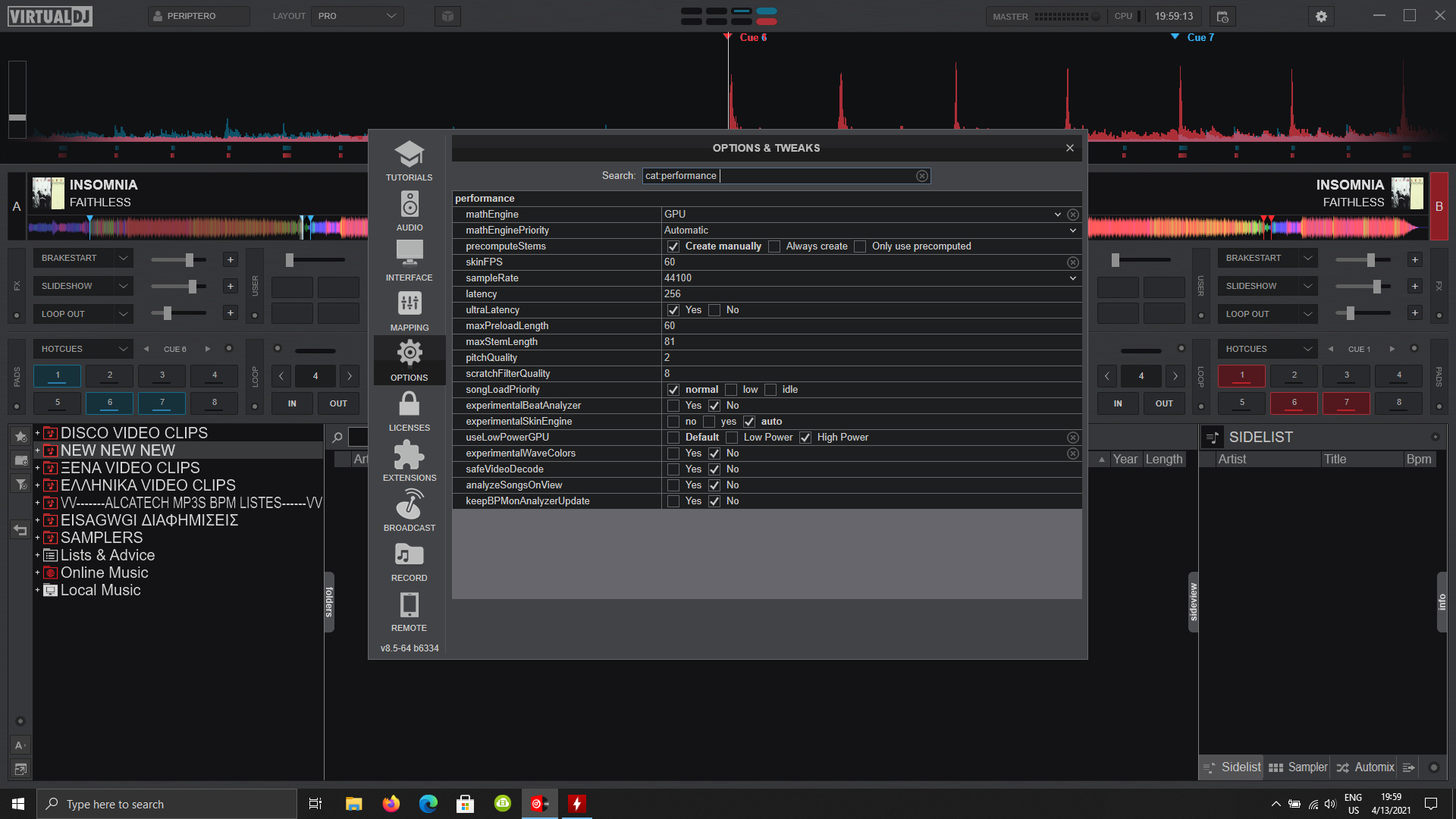The height and width of the screenshot is (819, 1456).
Task: Open the Sidelist panel icon
Action: tap(1213, 438)
